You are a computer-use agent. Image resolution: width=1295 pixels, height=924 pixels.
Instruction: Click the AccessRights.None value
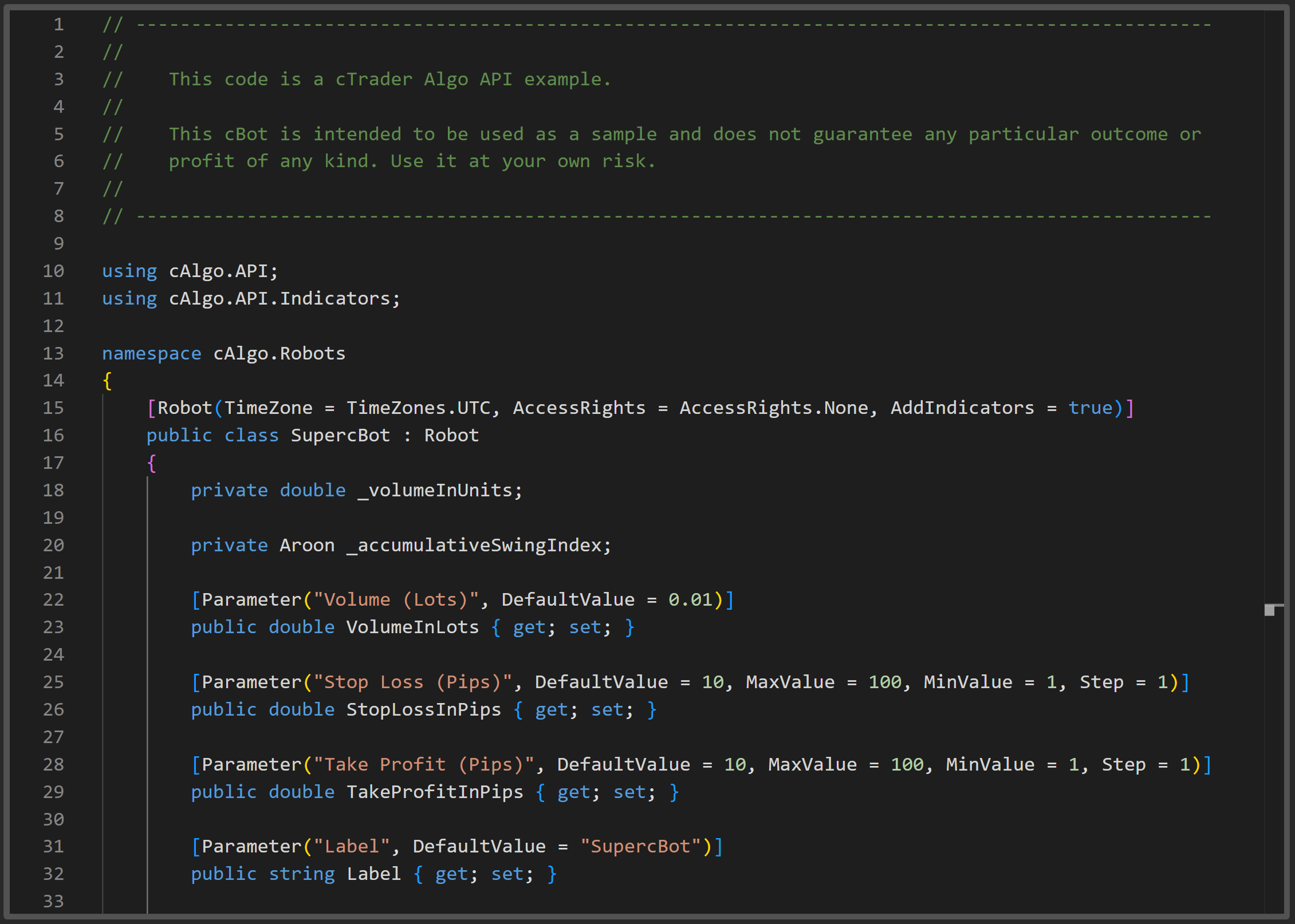(774, 408)
